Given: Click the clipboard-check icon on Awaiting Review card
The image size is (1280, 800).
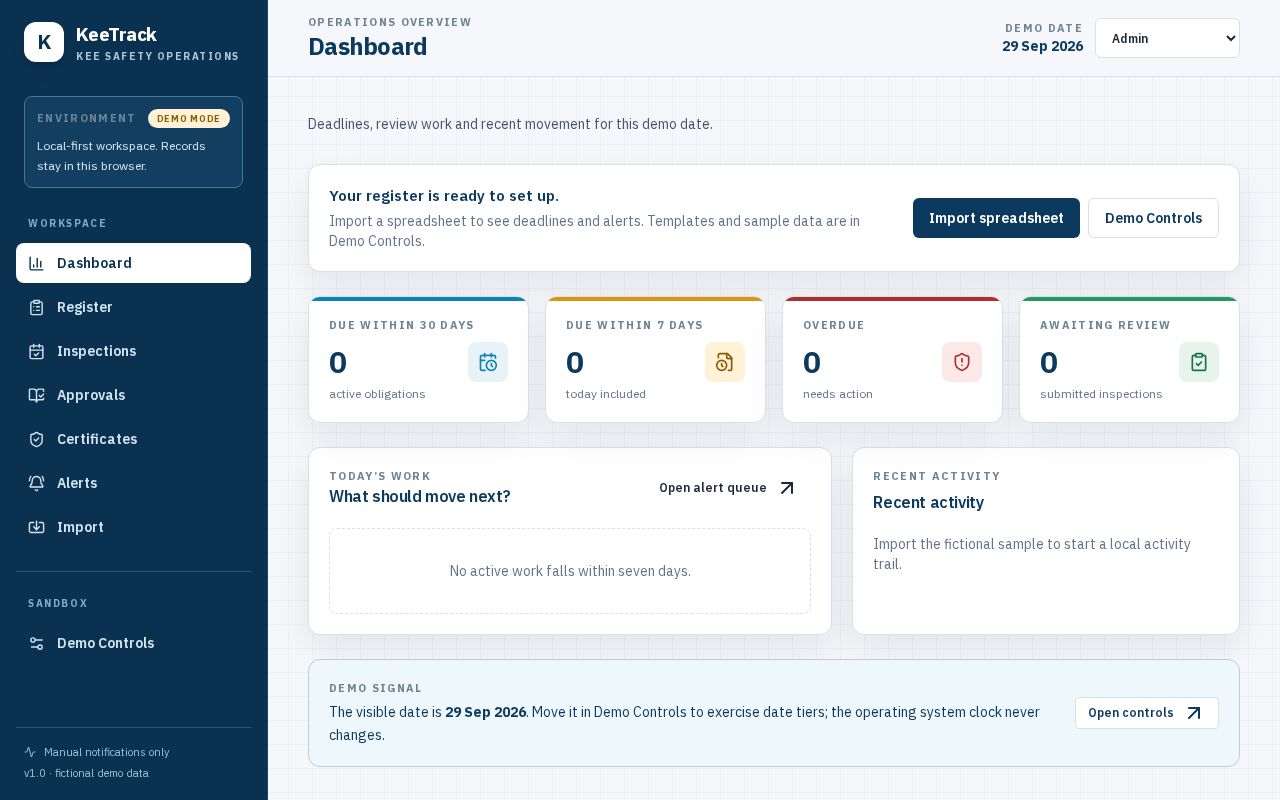Looking at the screenshot, I should pyautogui.click(x=1199, y=362).
